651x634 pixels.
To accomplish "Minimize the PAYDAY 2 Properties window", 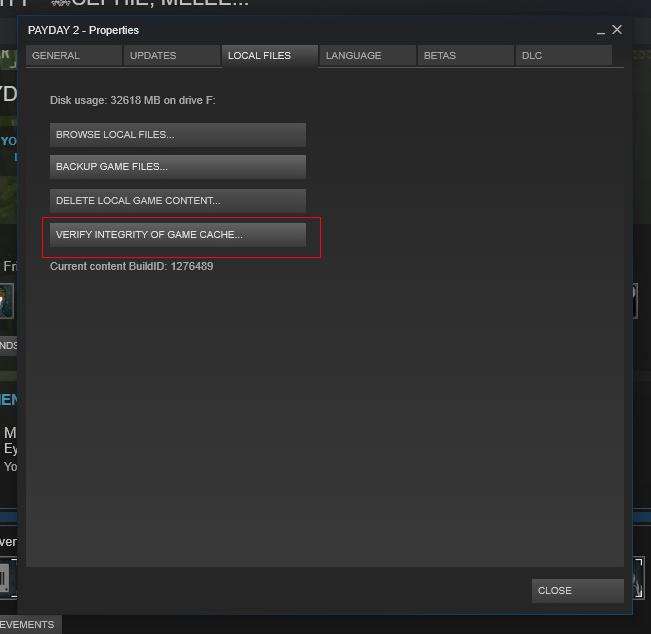I will tap(601, 31).
